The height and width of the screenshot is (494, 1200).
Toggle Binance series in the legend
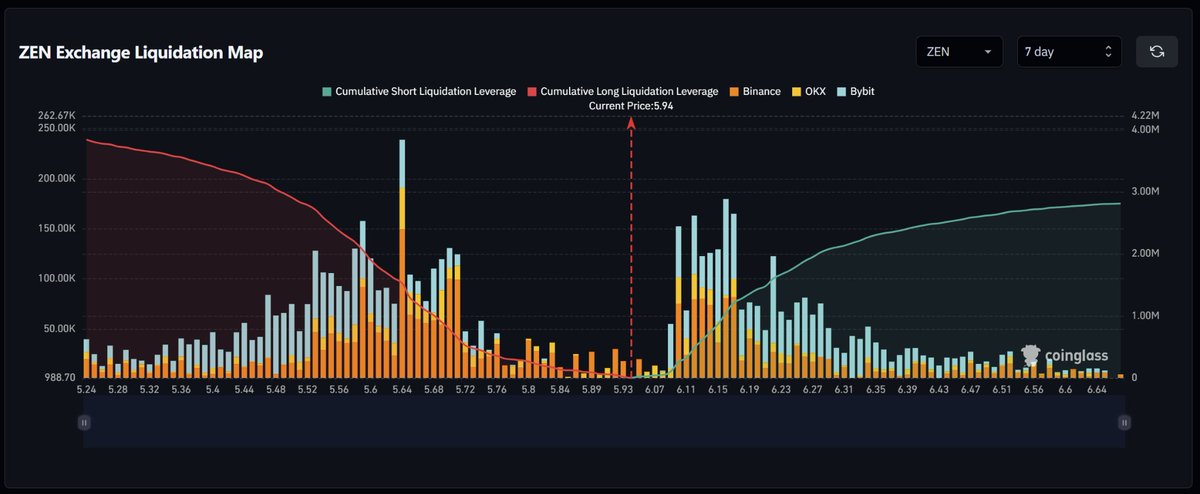click(755, 91)
